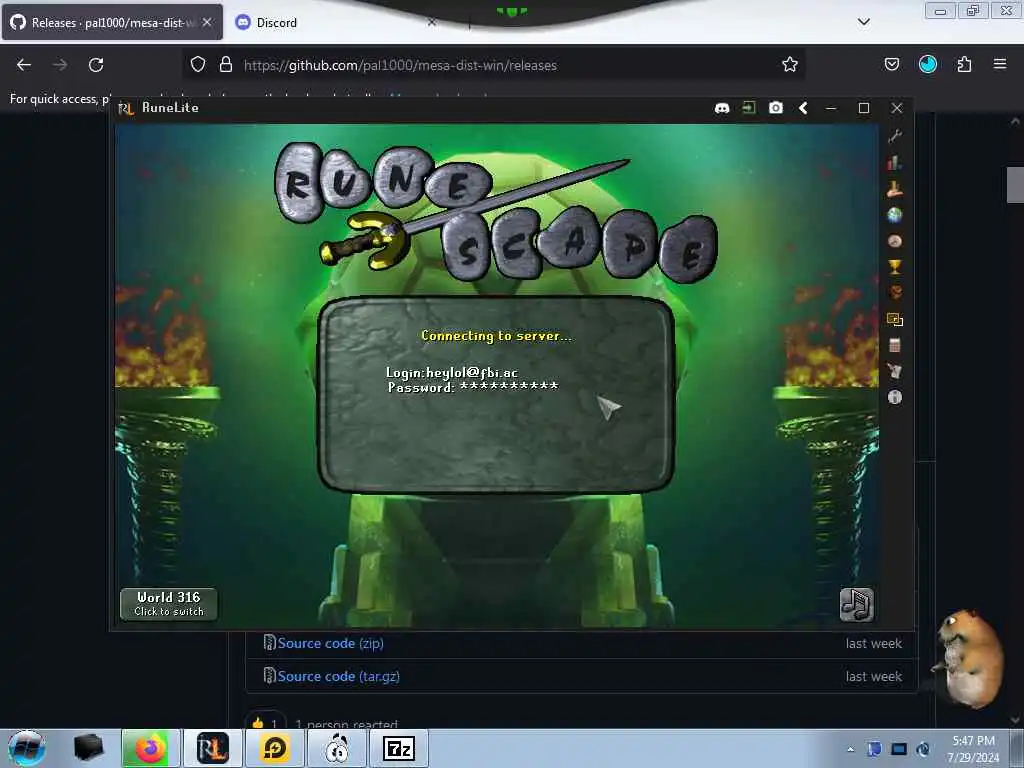Click the World 316 switch button

click(168, 604)
